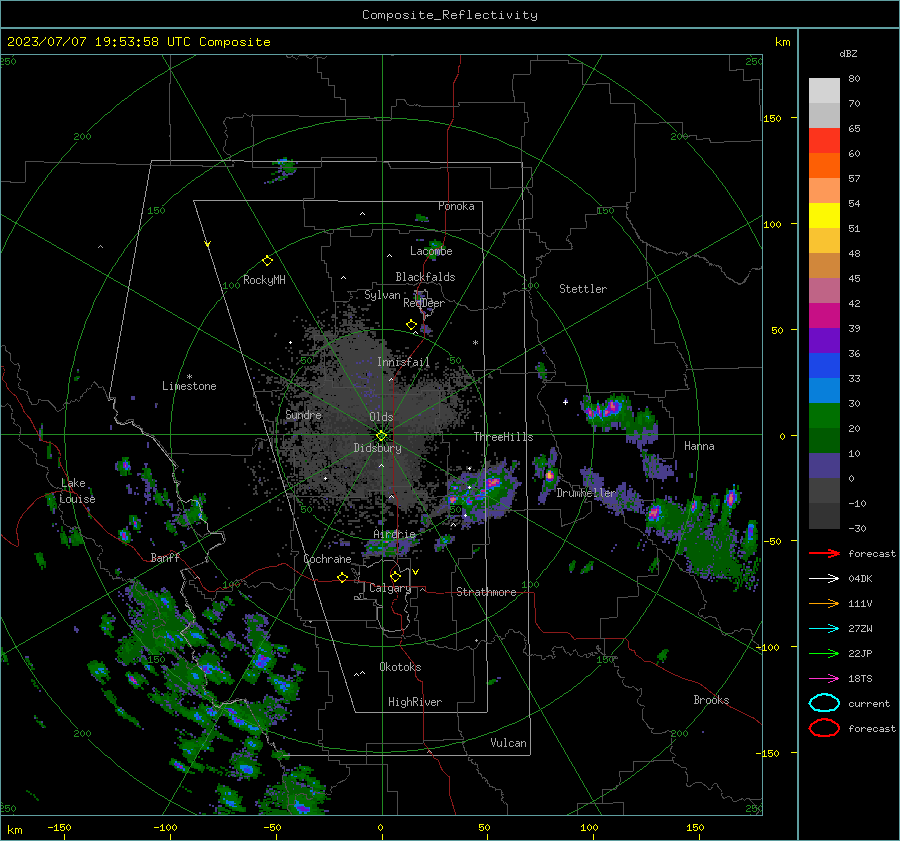This screenshot has height=841, width=900.
Task: Click the dBZ legend heading
Action: click(x=848, y=53)
